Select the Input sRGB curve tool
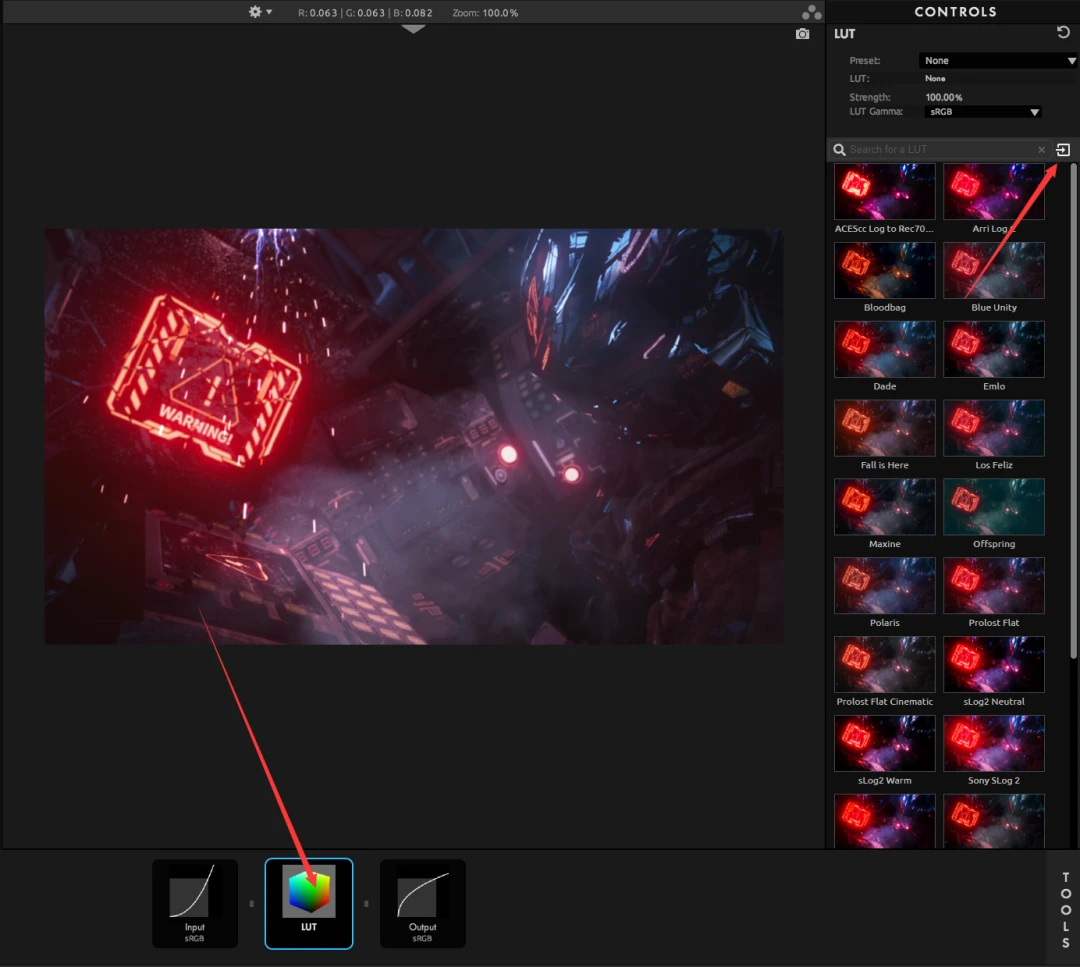 coord(194,899)
